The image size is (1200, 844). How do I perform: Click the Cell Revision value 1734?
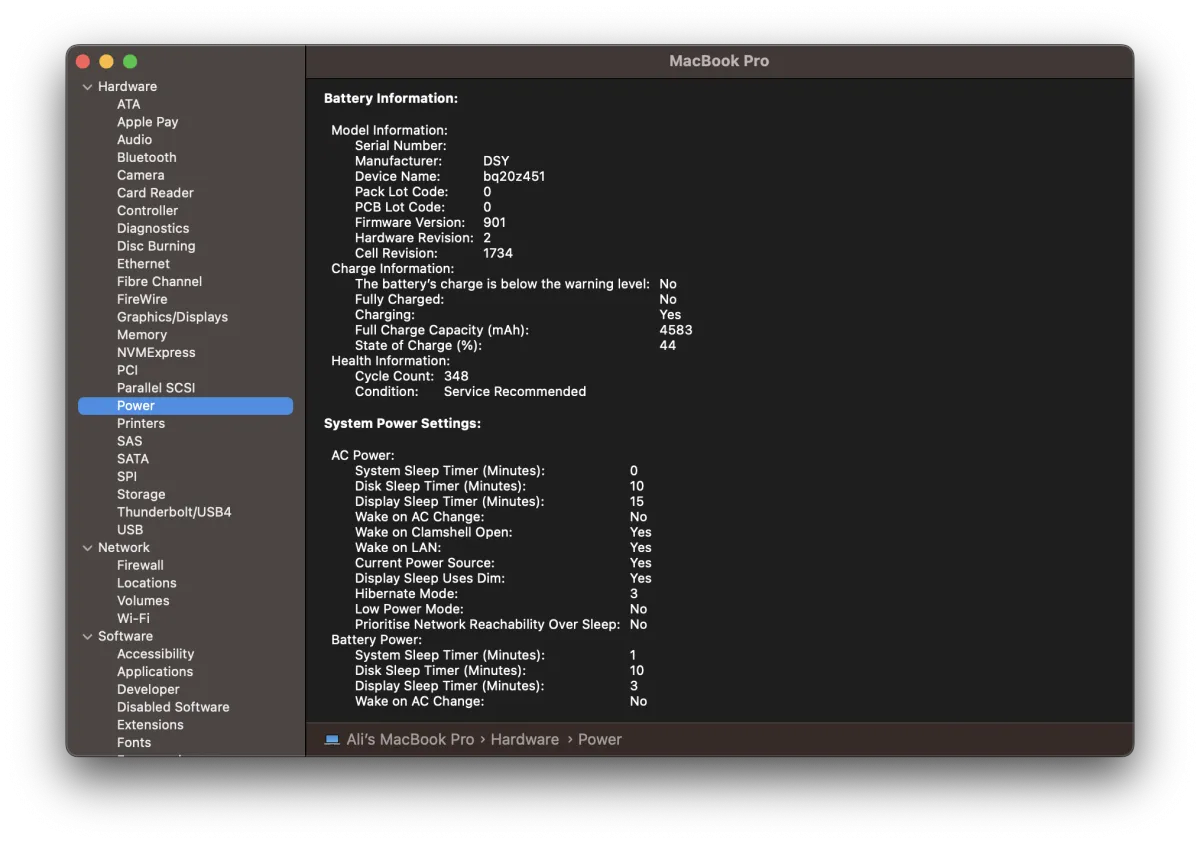(x=498, y=254)
